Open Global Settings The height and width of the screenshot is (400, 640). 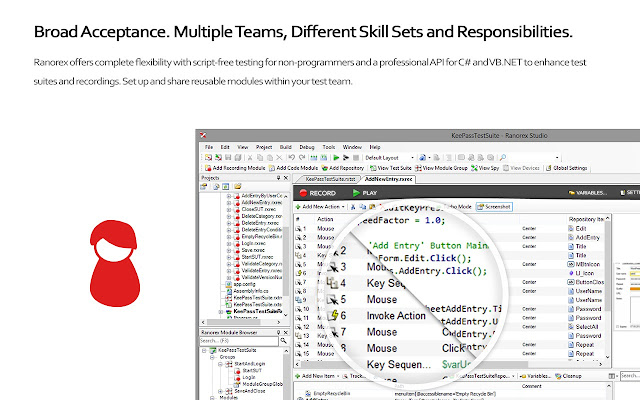pyautogui.click(x=567, y=168)
